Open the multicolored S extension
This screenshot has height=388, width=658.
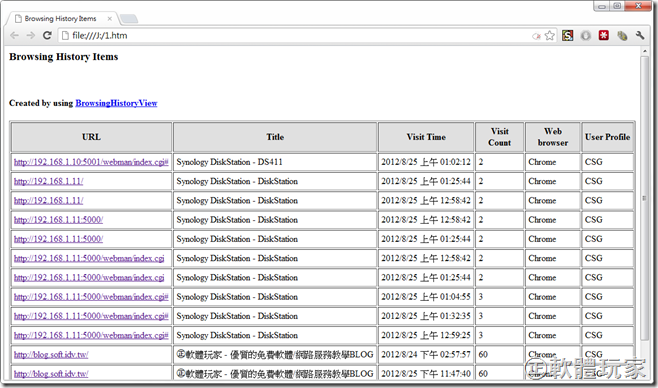tap(567, 36)
